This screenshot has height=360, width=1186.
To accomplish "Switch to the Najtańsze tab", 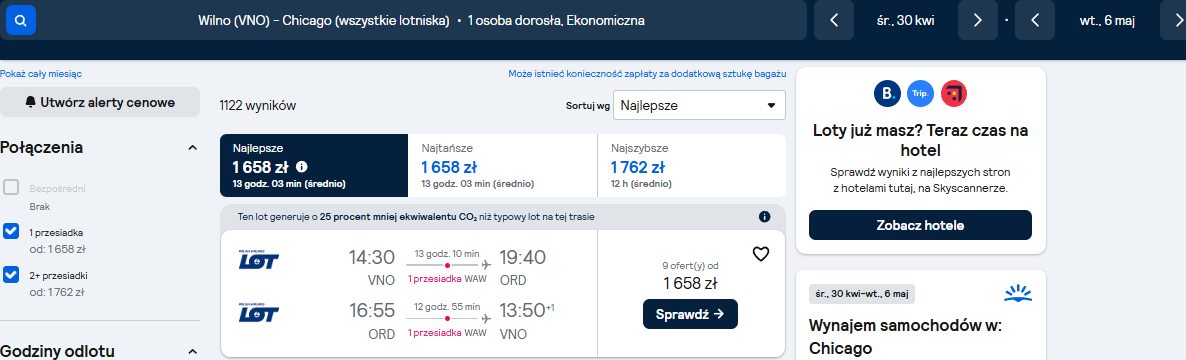I will 502,166.
